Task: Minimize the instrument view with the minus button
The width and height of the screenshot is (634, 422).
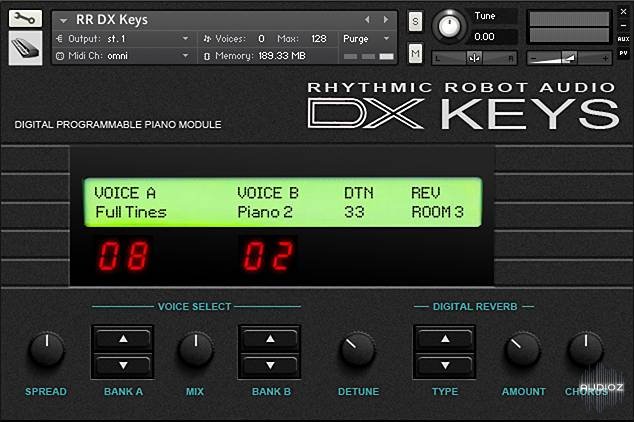Action: 623,25
